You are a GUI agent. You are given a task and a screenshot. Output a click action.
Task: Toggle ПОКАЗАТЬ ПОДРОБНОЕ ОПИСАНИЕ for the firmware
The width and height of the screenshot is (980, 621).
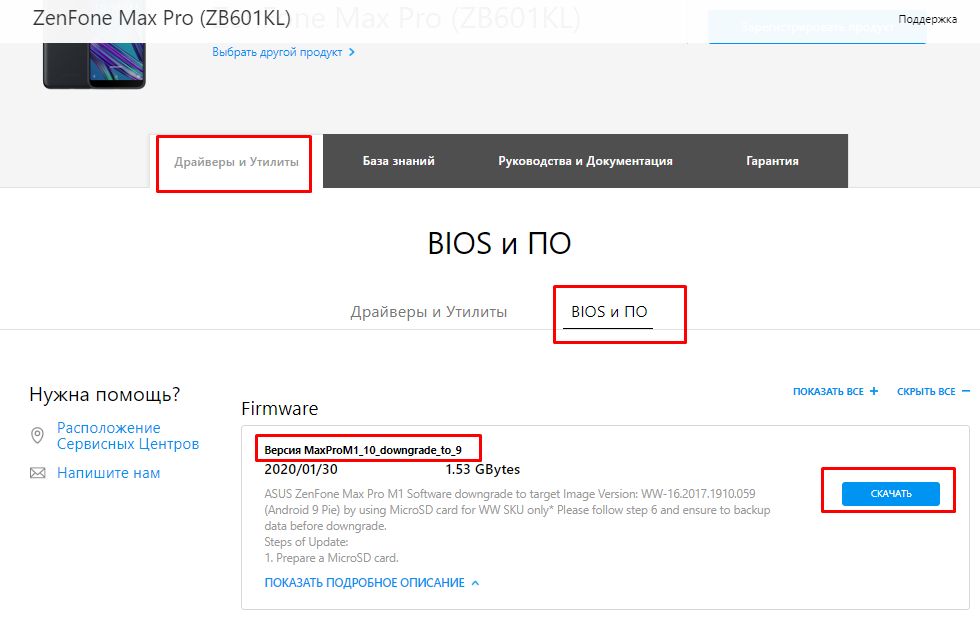click(371, 582)
